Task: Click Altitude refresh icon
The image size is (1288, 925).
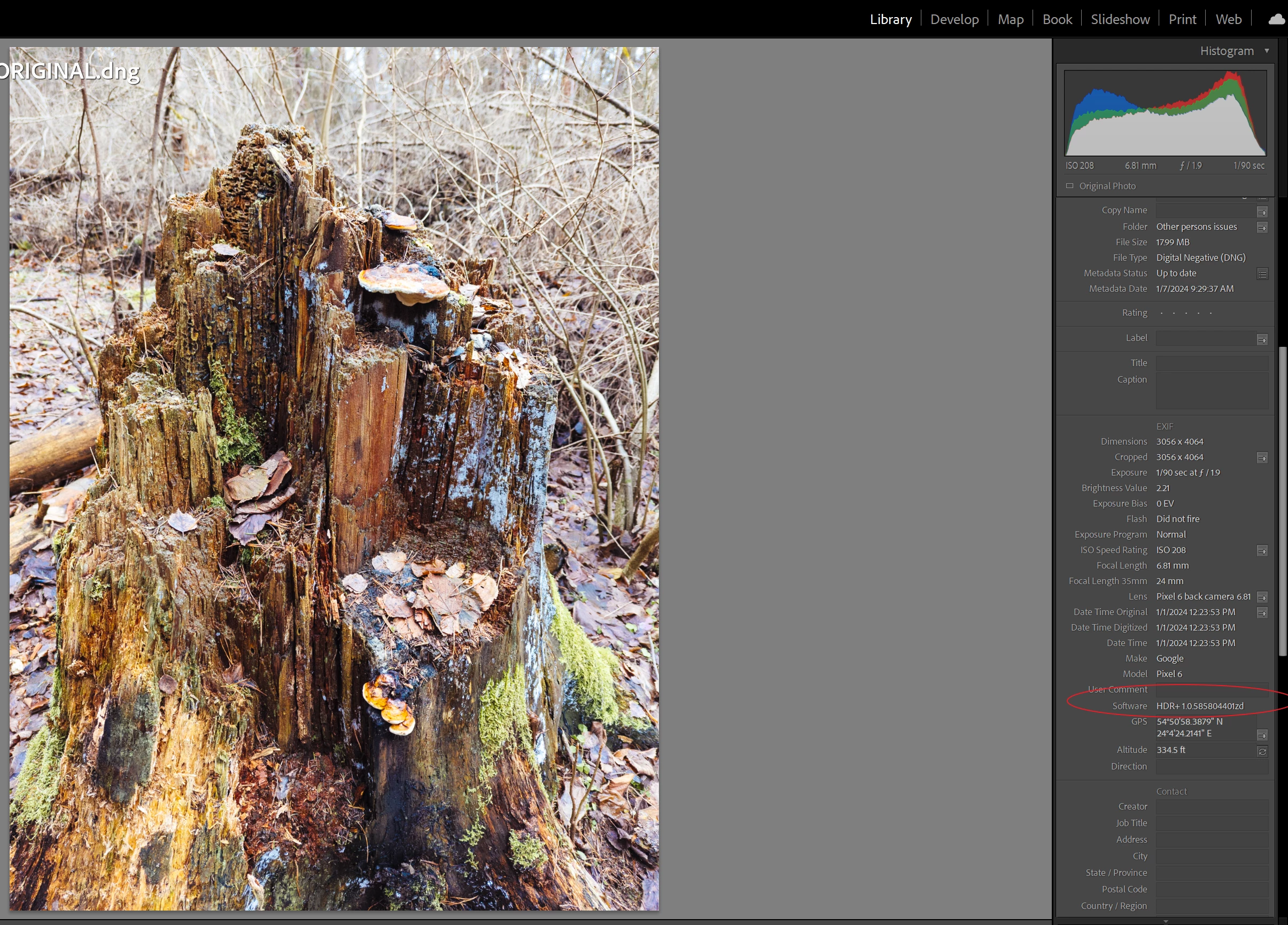Action: coord(1262,751)
